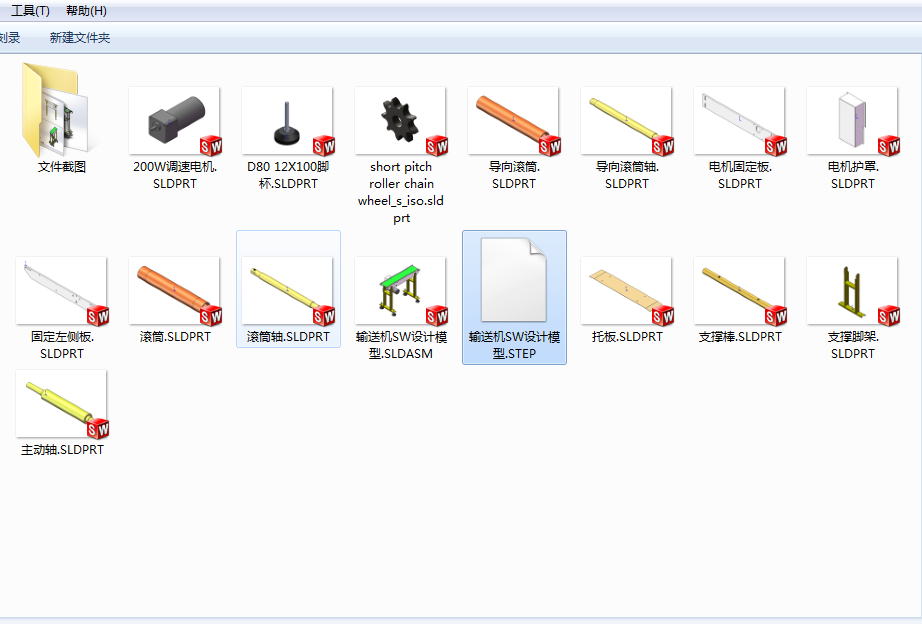Select the 滚筒轴.SLDPRT yellow shaft icon

288,291
